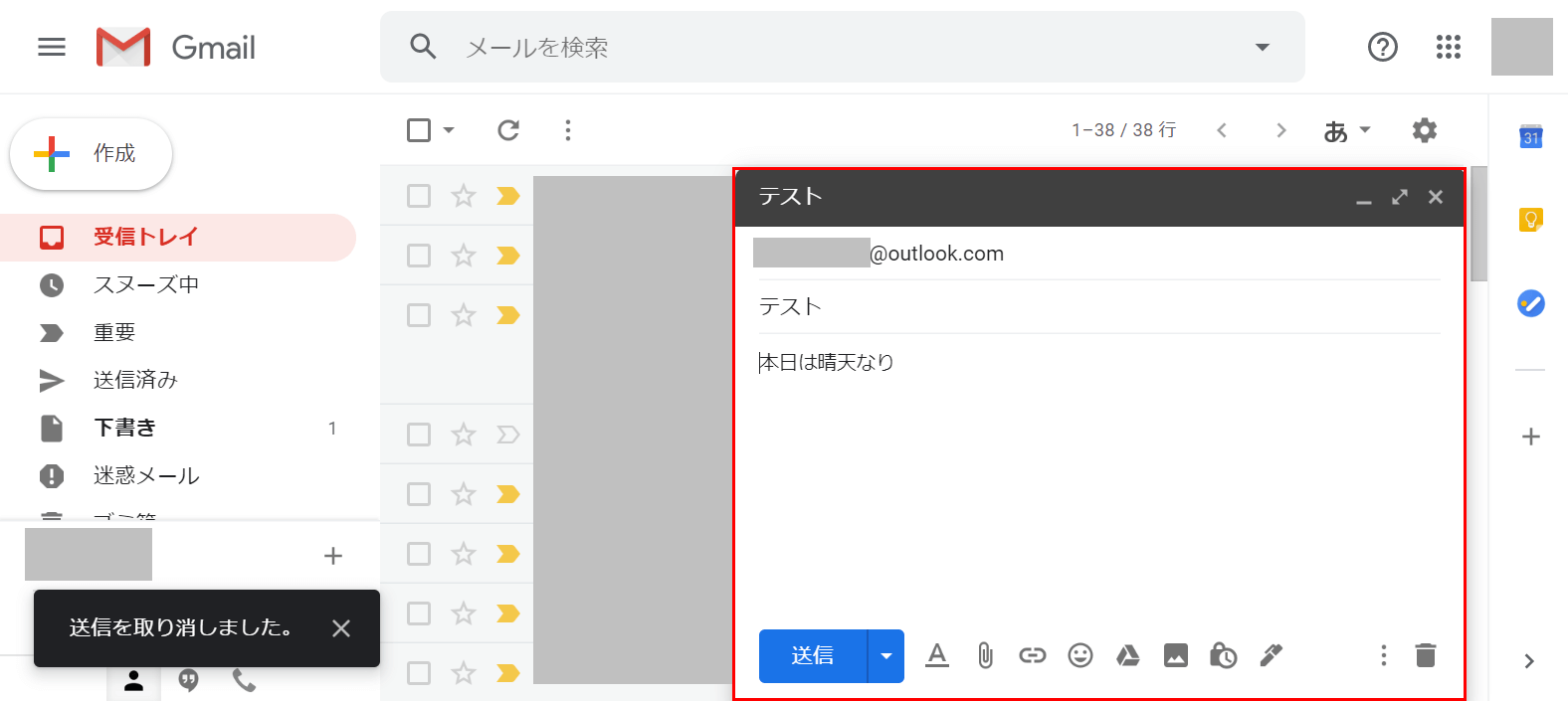Switch to Hangouts contacts tab

(134, 680)
